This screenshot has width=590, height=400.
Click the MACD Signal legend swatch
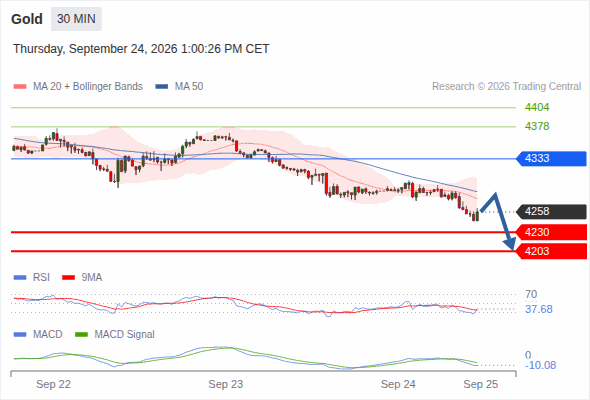pyautogui.click(x=82, y=335)
